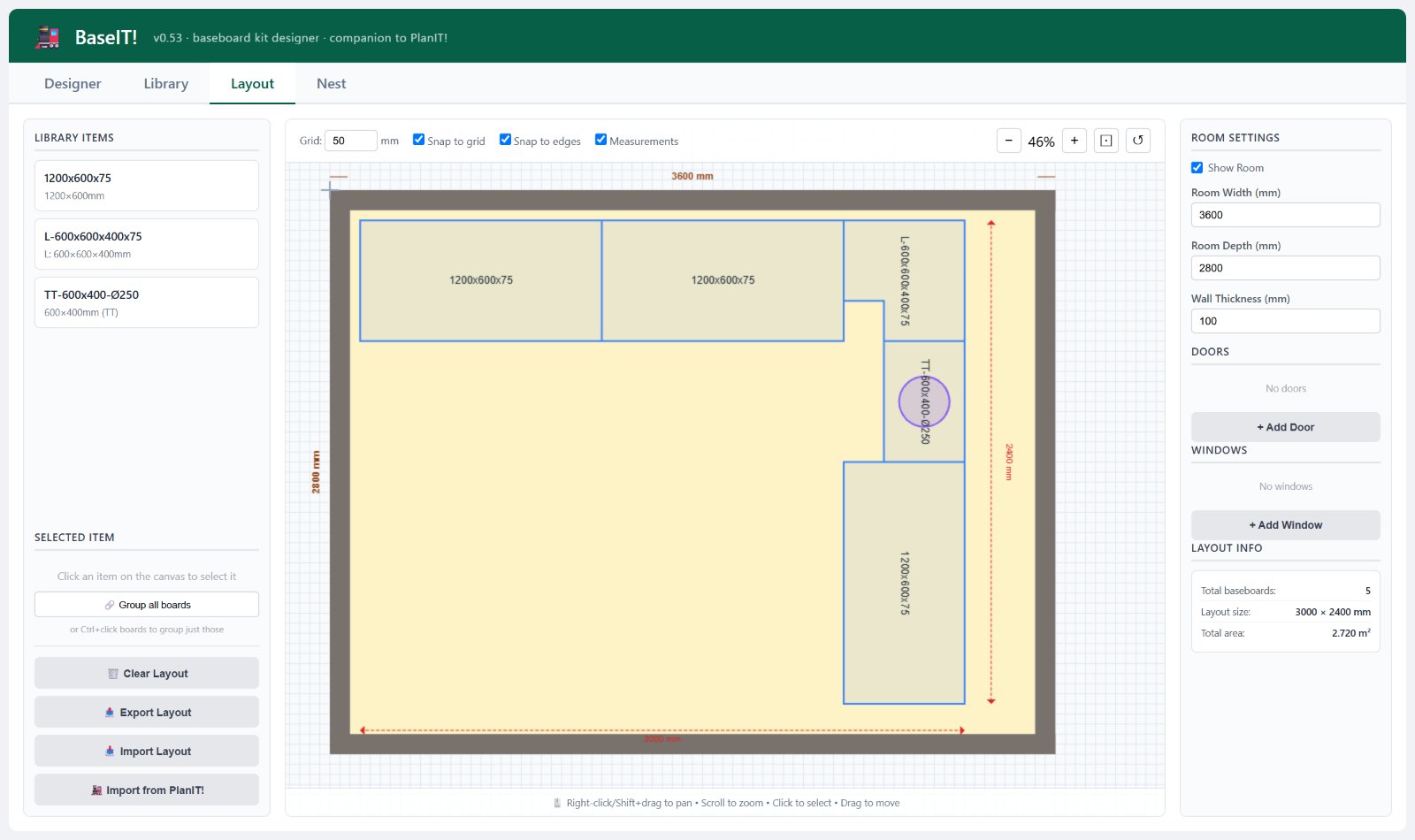Click the 2400 mm red layout dimension label
Image resolution: width=1415 pixels, height=840 pixels.
coord(1008,462)
